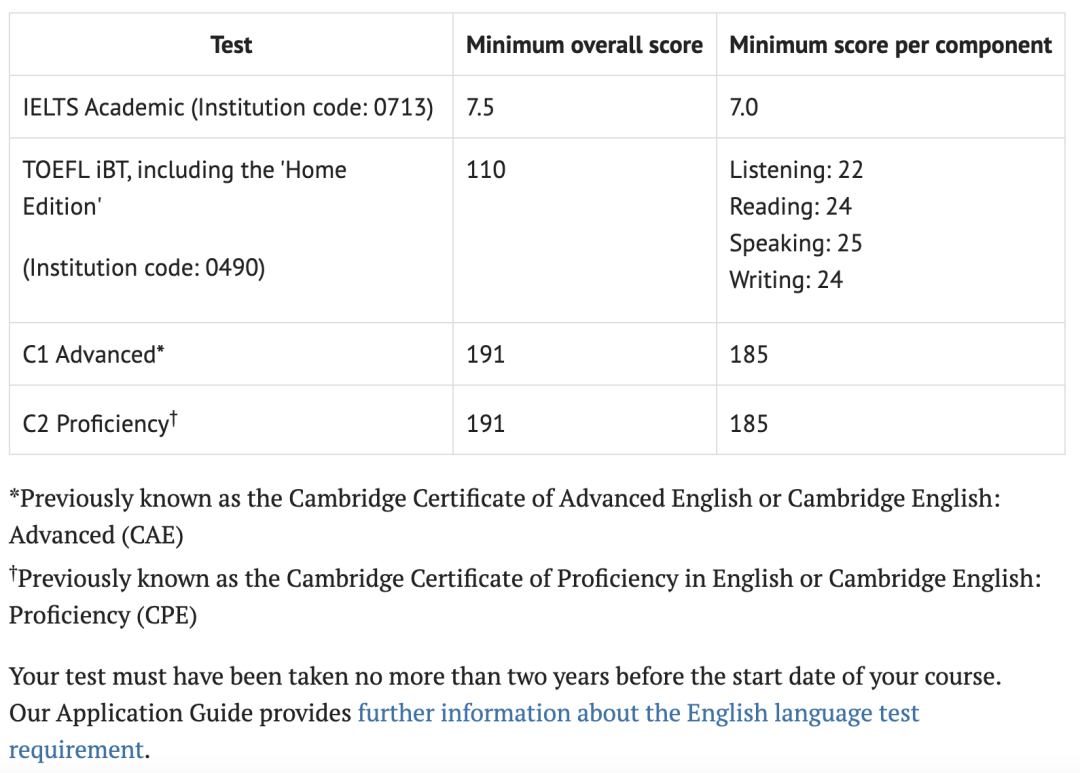Viewport: 1080px width, 773px height.
Task: Click the TOEFL institution code 0490 text
Action: point(144,267)
